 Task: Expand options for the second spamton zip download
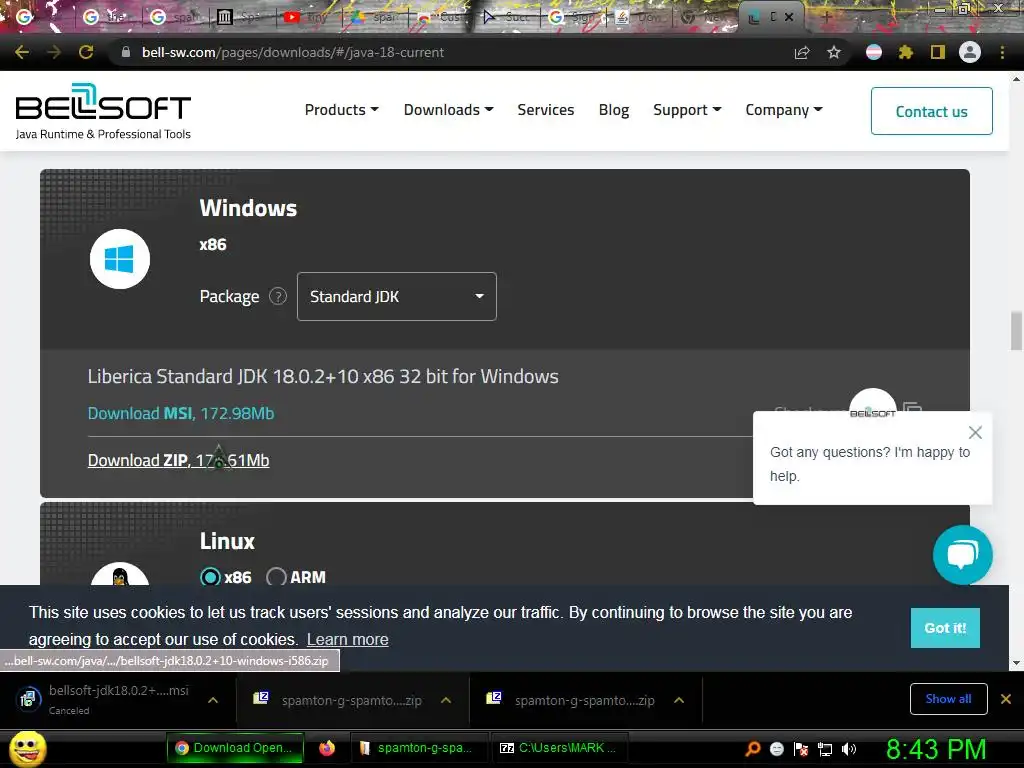[679, 700]
